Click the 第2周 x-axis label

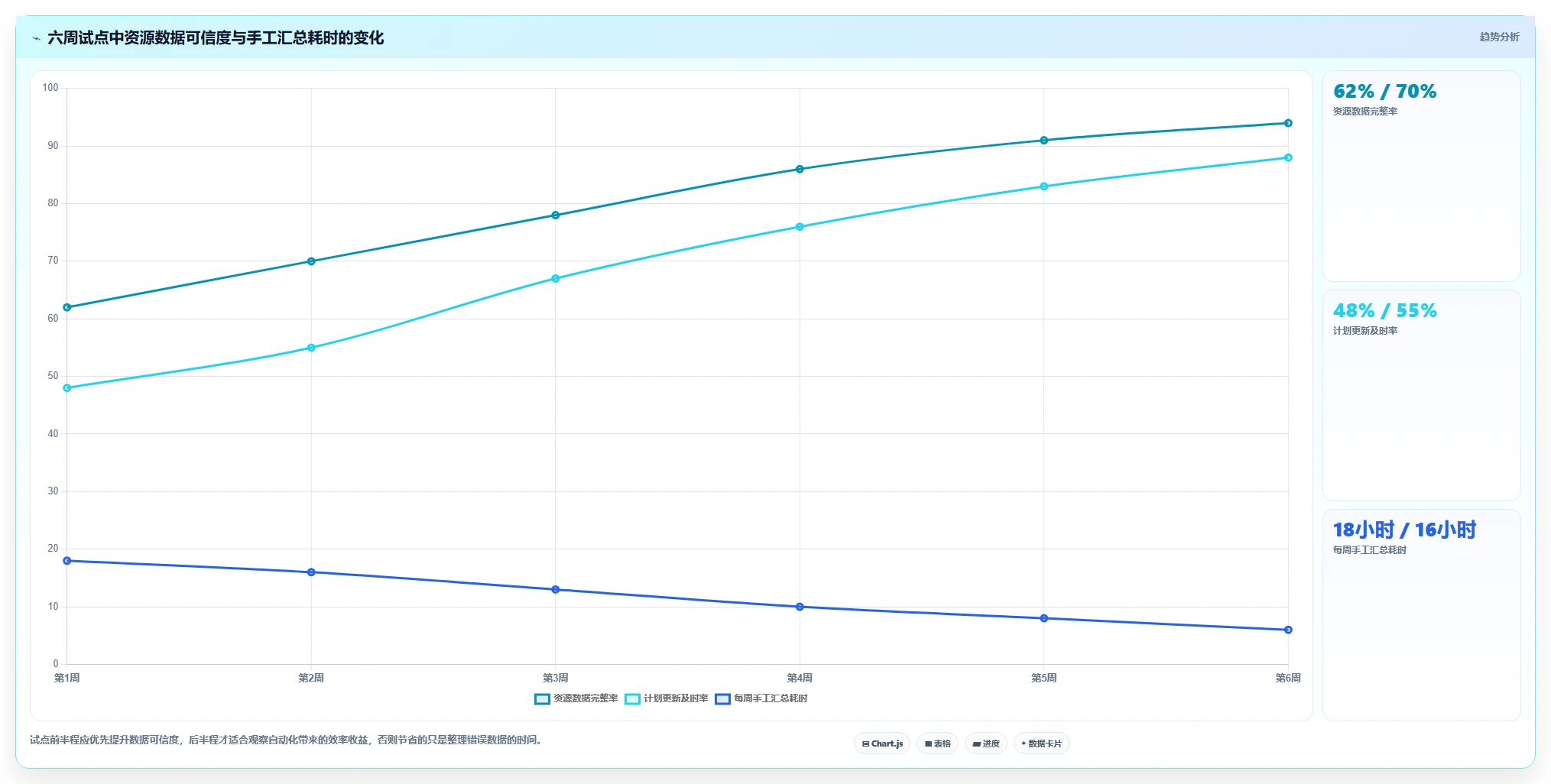tap(311, 678)
